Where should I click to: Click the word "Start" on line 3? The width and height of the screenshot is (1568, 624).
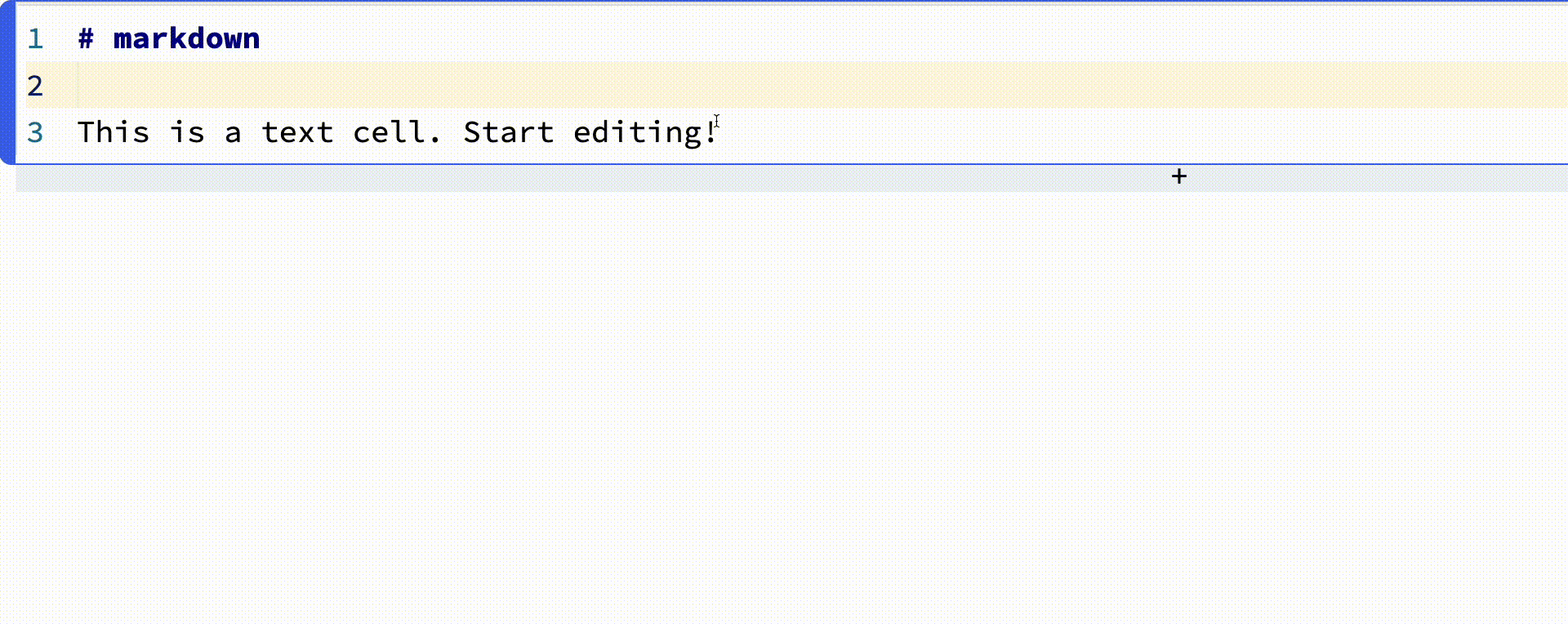click(x=508, y=132)
